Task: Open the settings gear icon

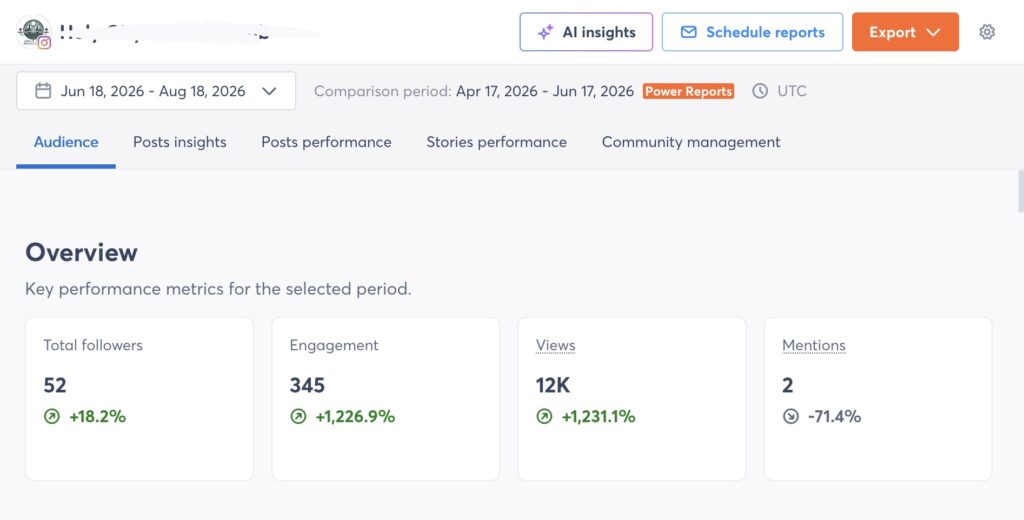Action: pos(987,32)
